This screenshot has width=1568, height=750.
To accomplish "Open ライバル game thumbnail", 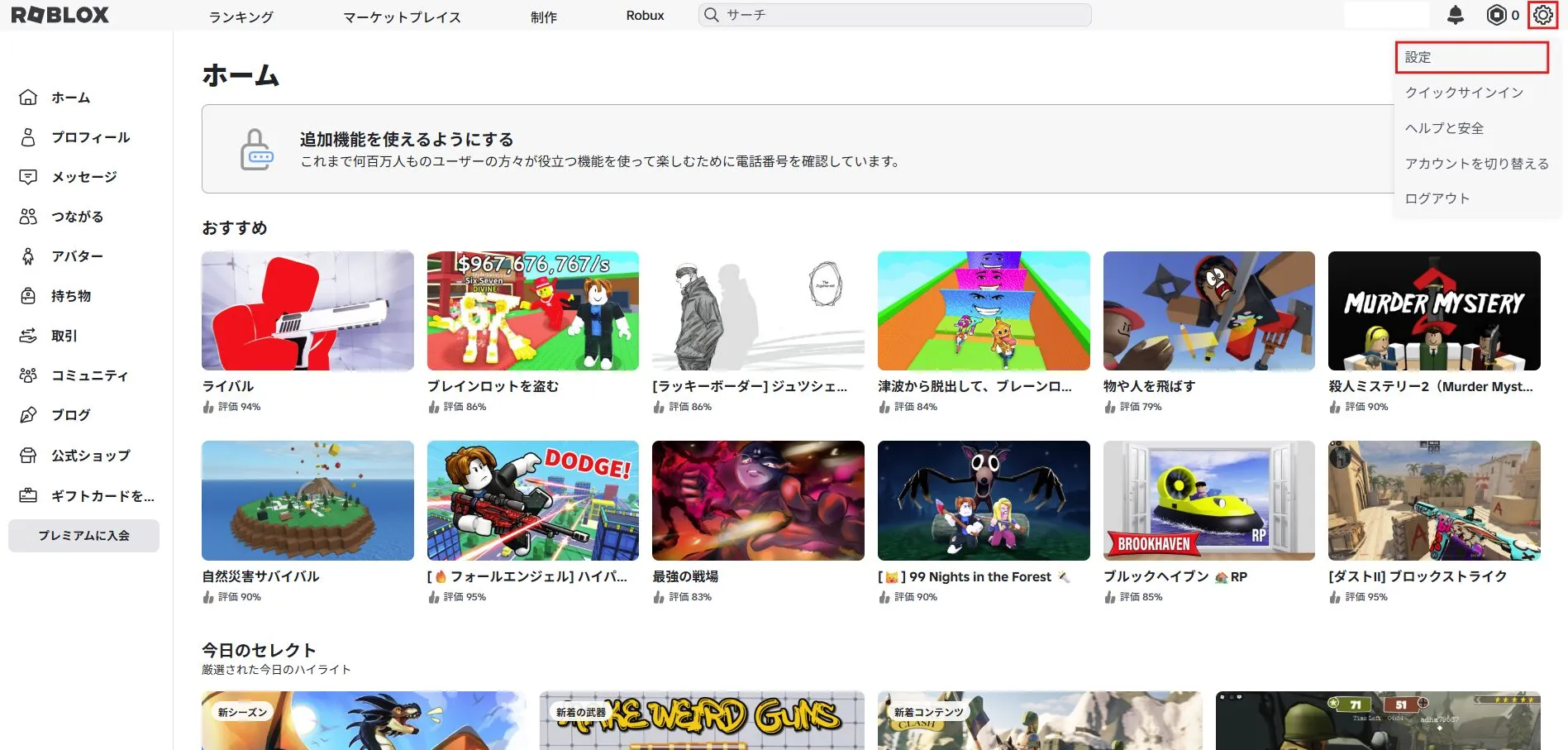I will [307, 311].
